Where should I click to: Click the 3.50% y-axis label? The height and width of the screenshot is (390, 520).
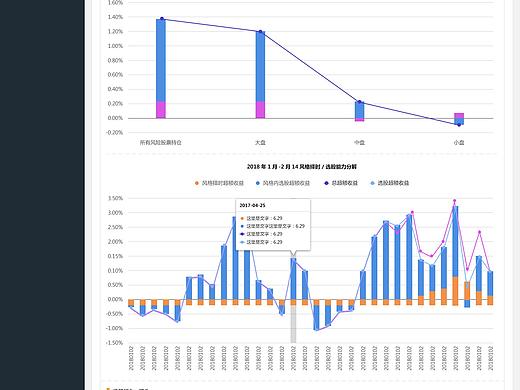tap(115, 198)
